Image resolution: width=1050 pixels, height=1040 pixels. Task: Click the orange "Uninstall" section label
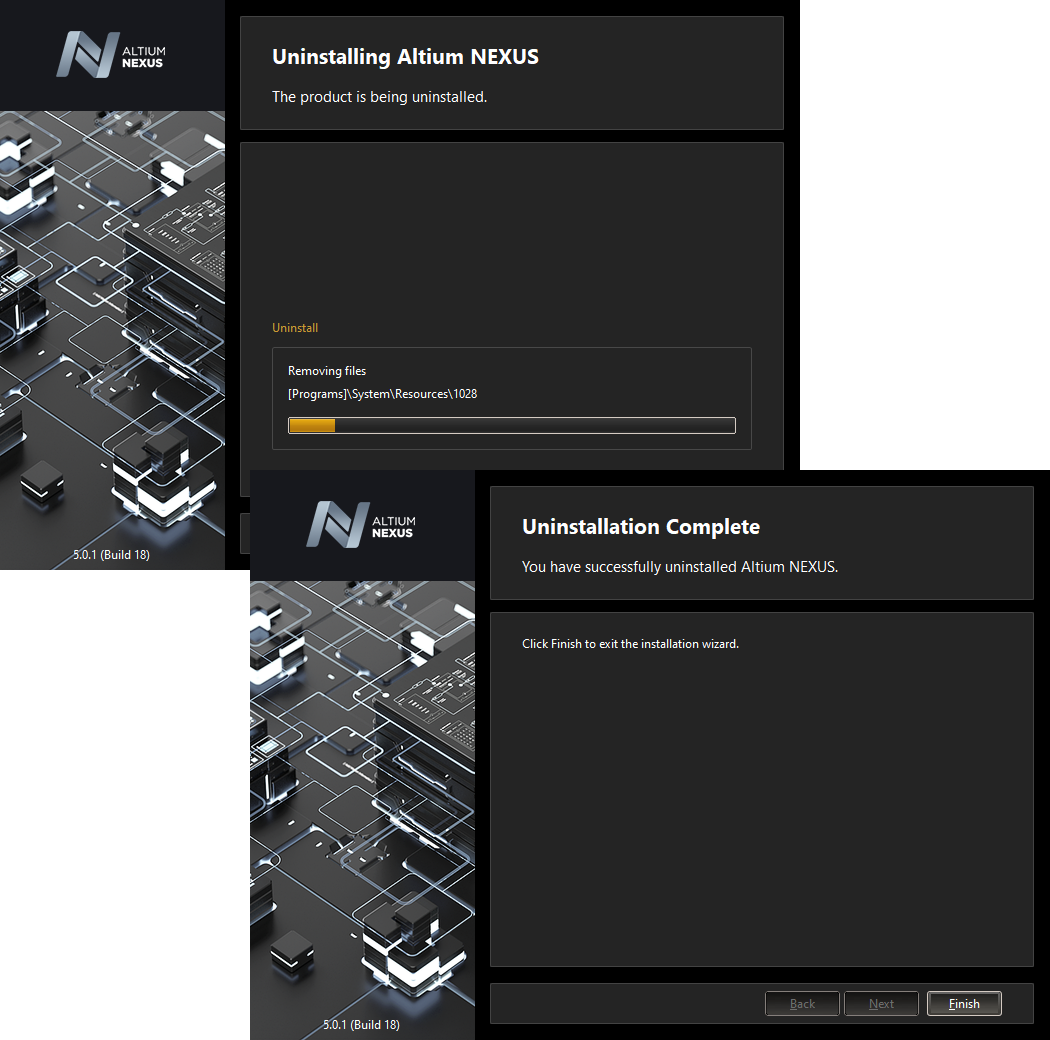[295, 328]
